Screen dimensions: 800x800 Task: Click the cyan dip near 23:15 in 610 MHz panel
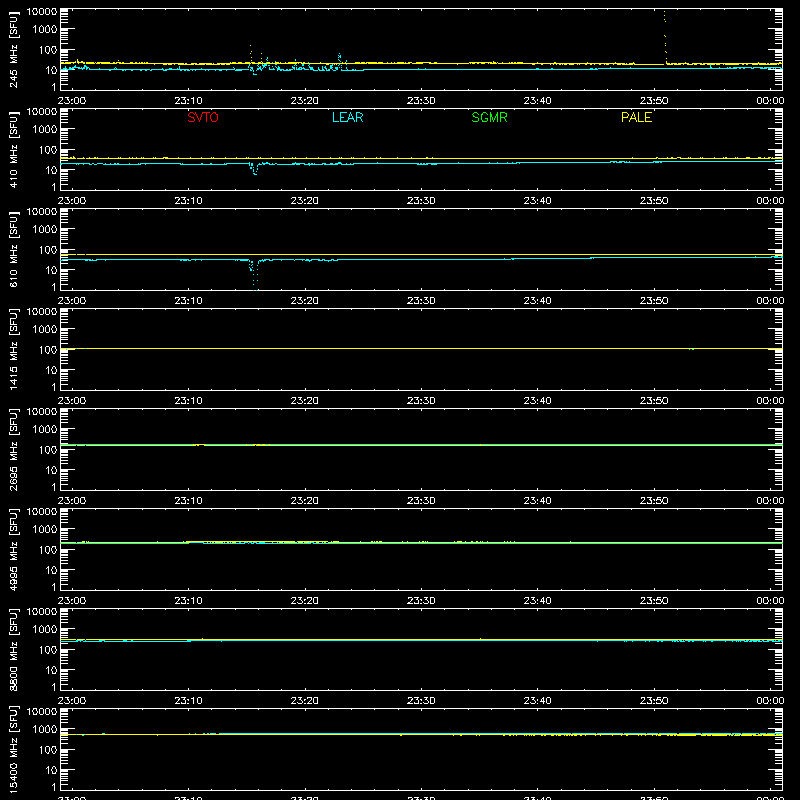coord(254,274)
